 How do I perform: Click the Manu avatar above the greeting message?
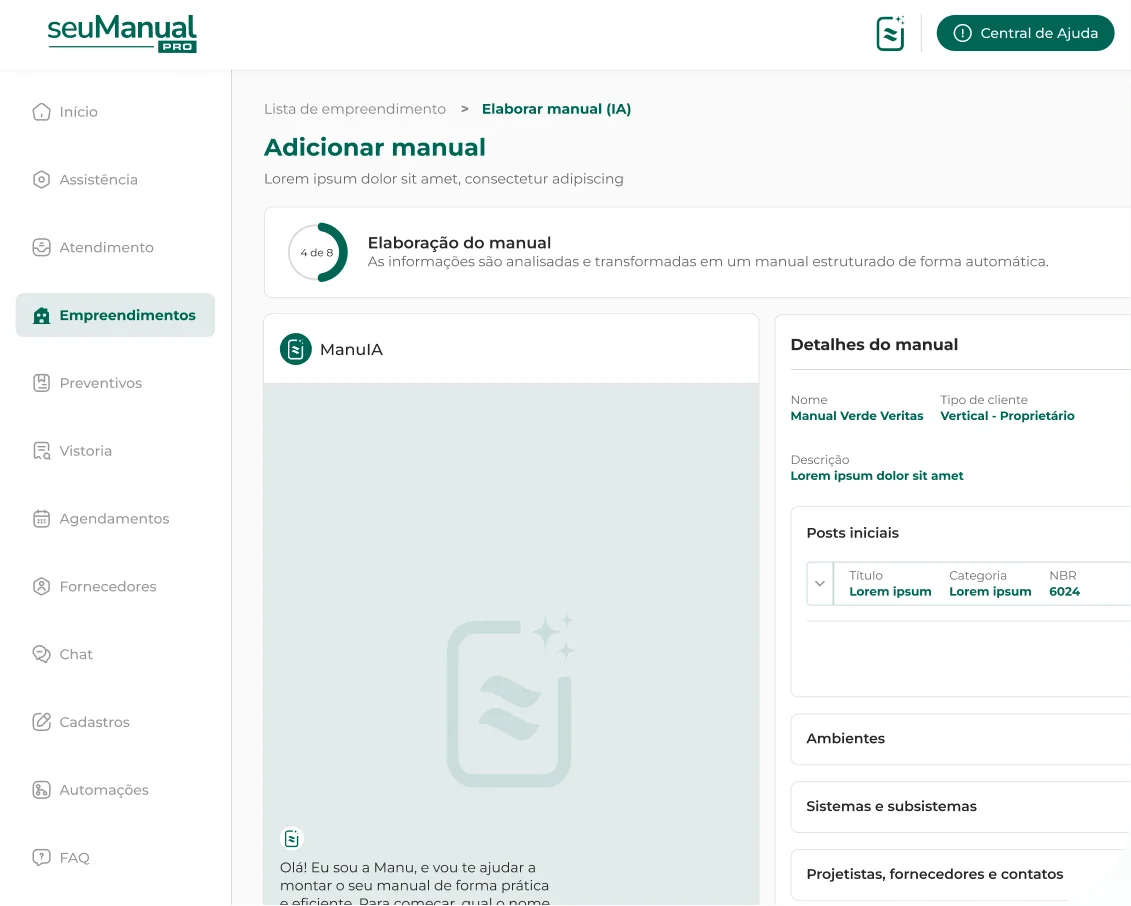tap(291, 838)
